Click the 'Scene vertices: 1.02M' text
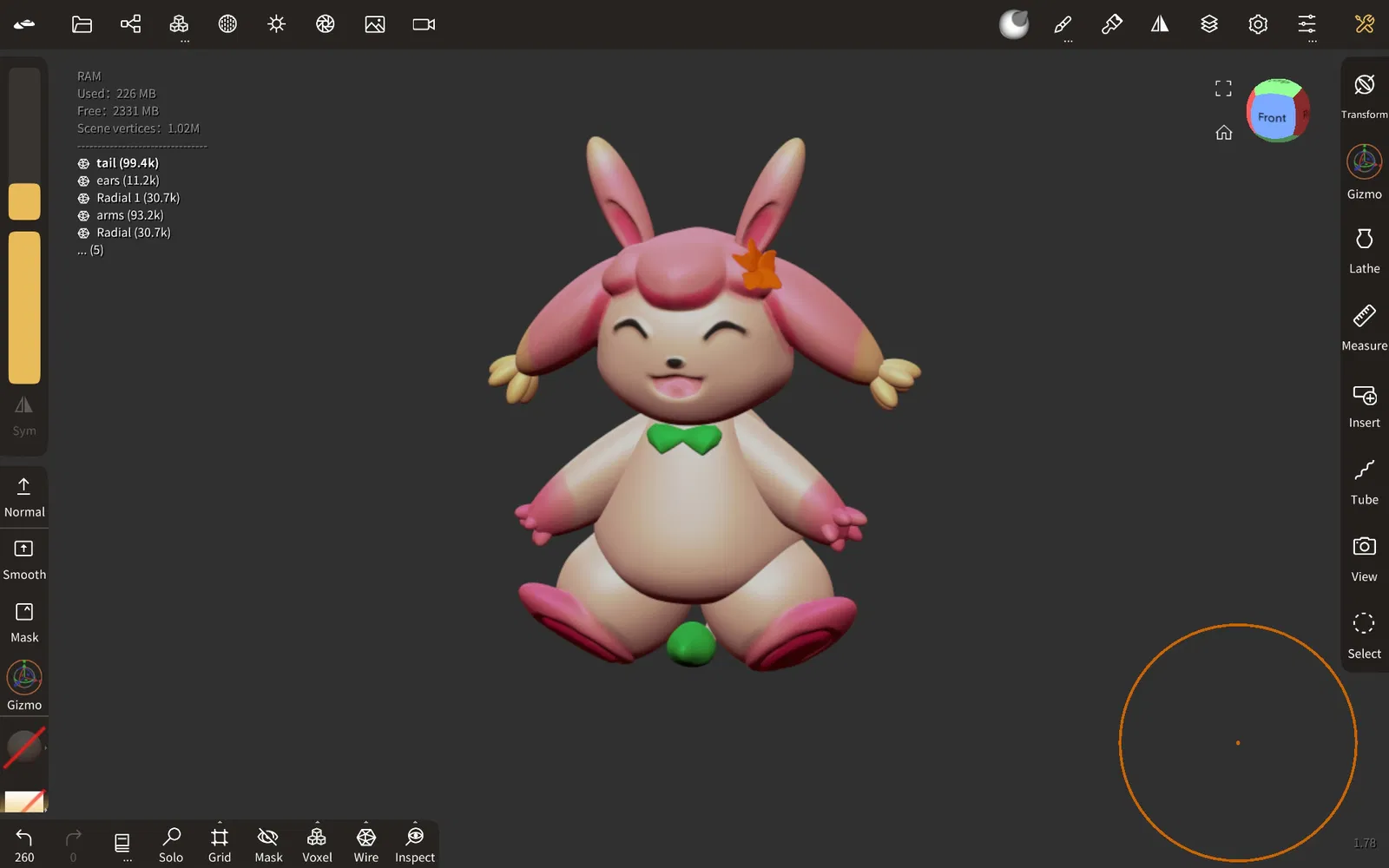The width and height of the screenshot is (1389, 868). 138,128
